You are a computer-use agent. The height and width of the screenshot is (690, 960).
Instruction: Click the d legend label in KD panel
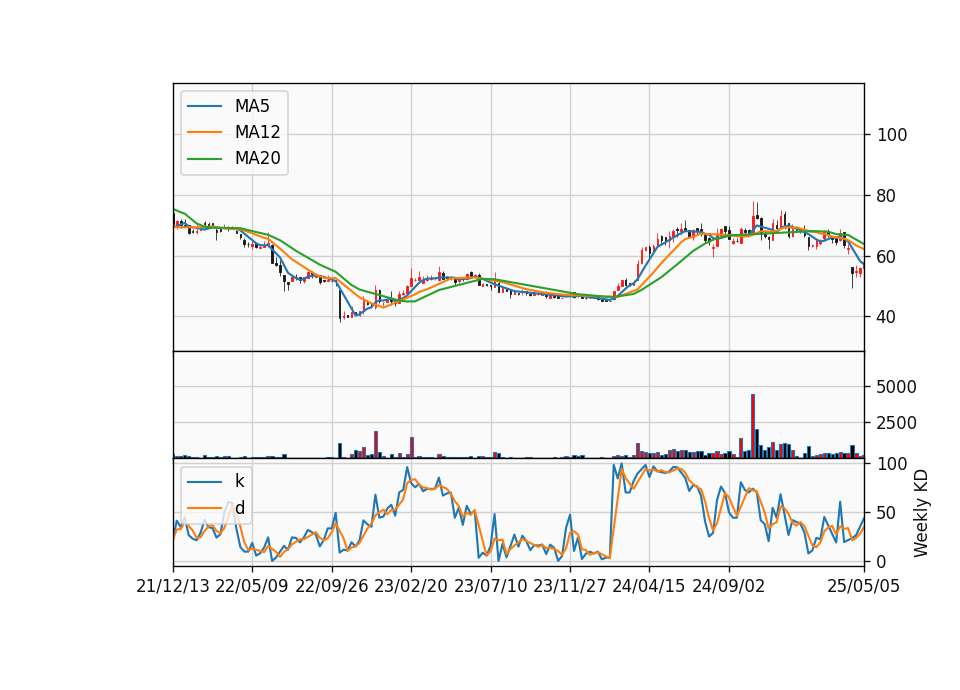coord(239,508)
